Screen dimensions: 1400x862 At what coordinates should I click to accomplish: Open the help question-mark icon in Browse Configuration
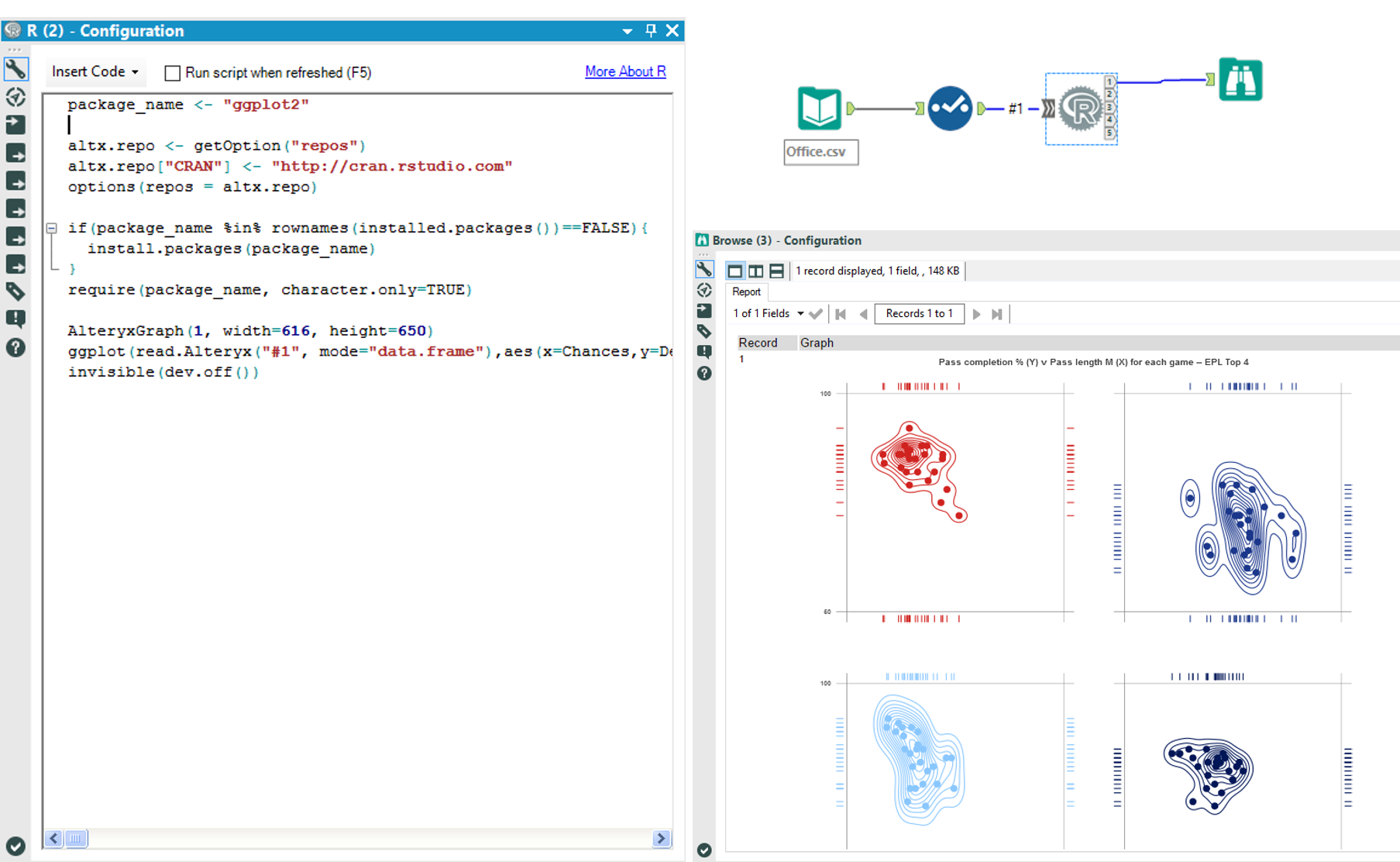point(704,374)
